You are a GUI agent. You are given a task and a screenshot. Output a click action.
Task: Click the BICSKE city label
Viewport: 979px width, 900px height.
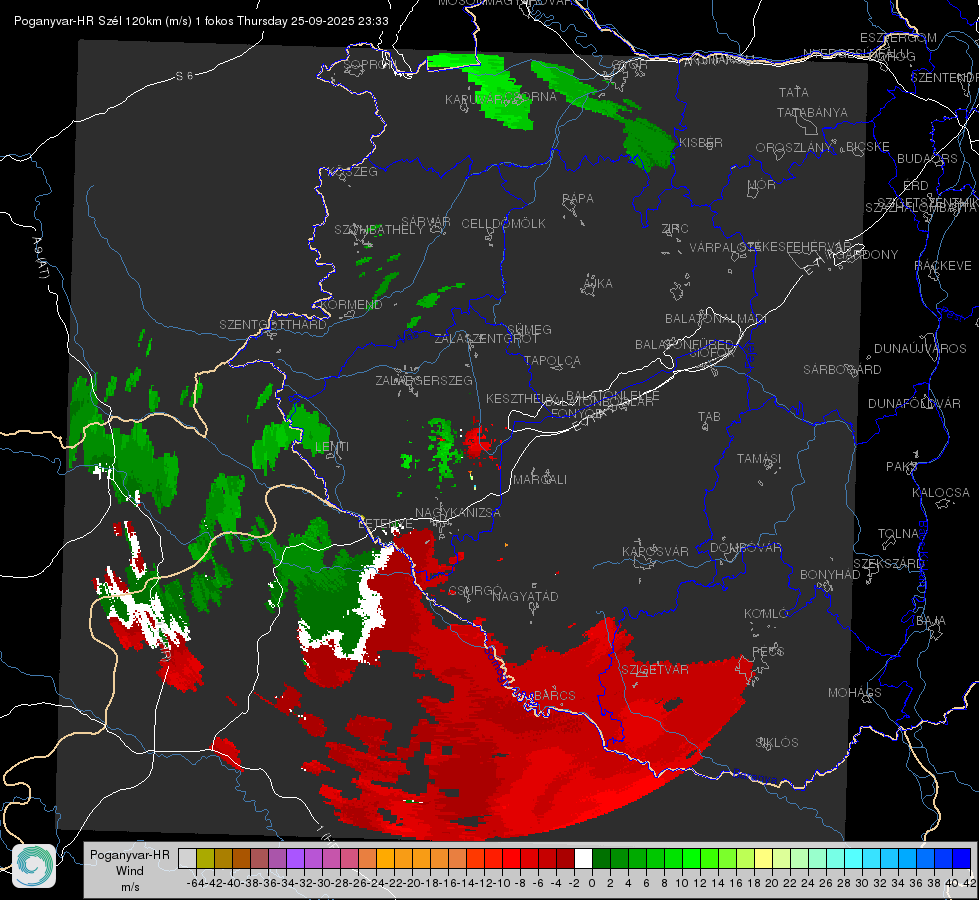(x=868, y=146)
